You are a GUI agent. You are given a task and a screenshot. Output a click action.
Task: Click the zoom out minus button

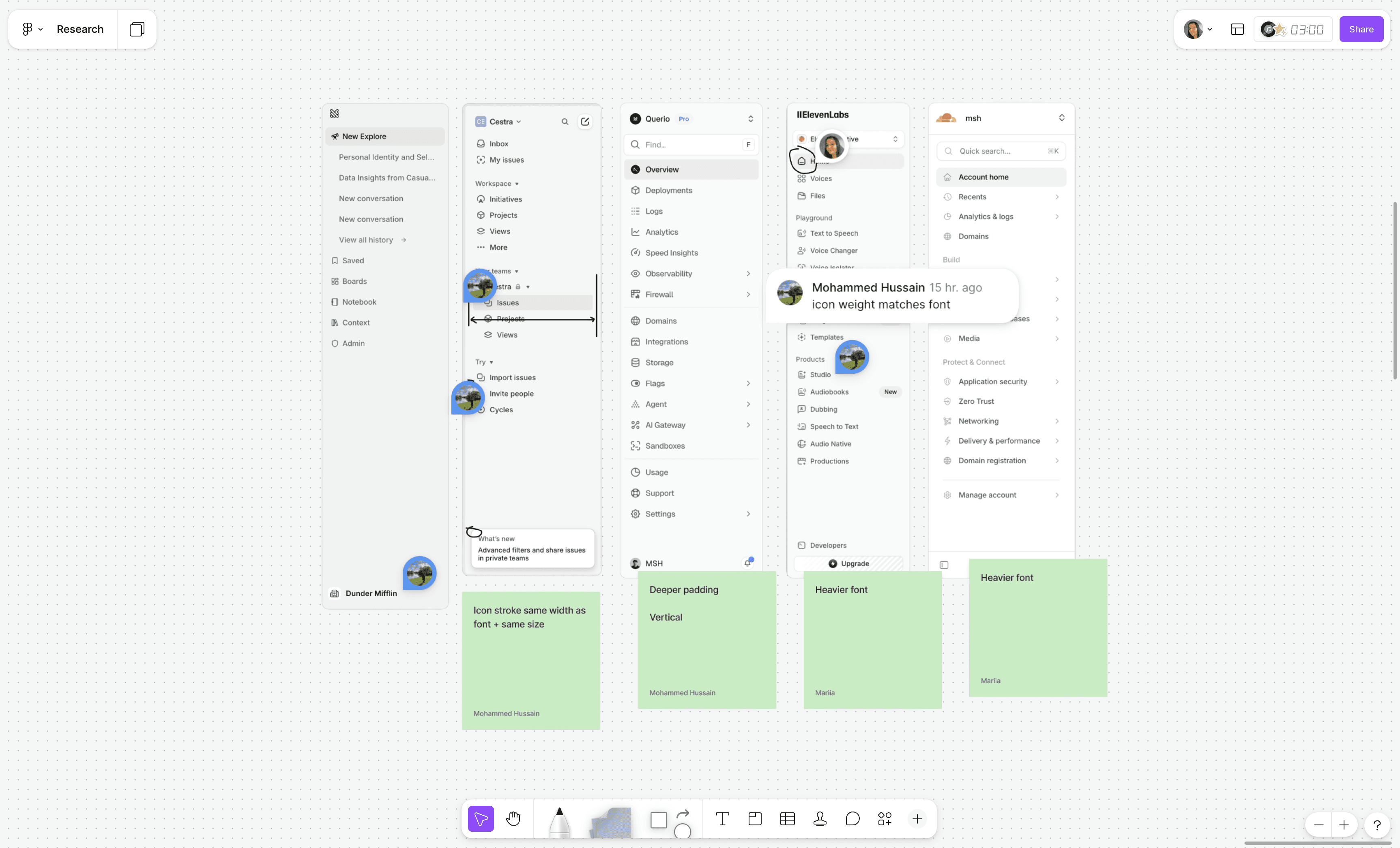click(1318, 825)
